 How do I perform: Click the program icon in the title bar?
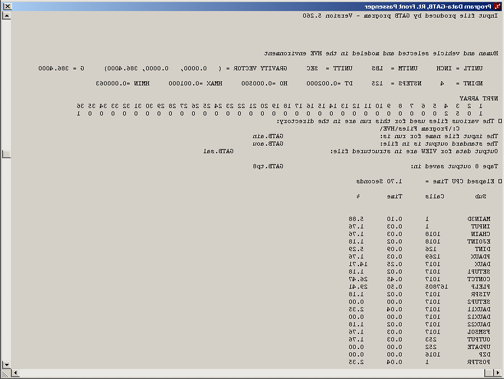click(497, 6)
